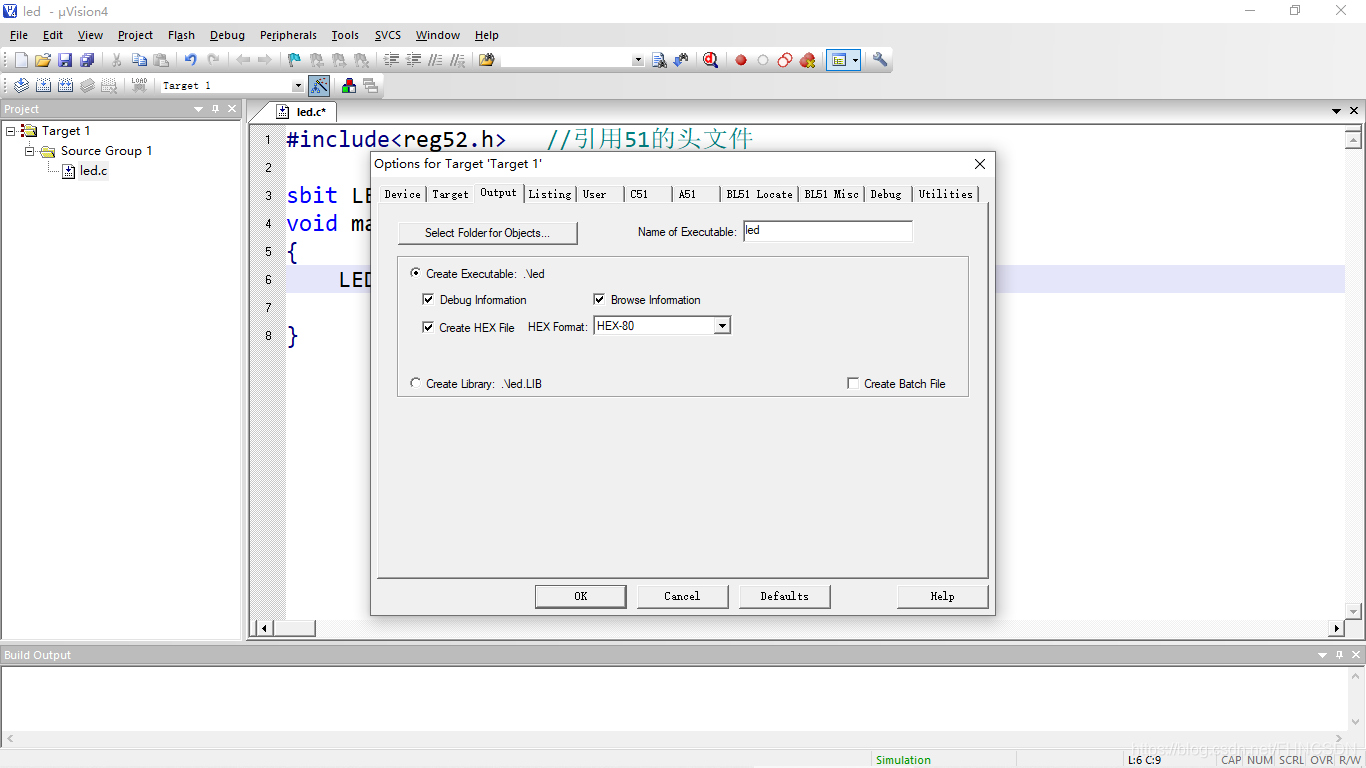Save the current file via floppy icon
Image resolution: width=1366 pixels, height=768 pixels.
pos(65,60)
